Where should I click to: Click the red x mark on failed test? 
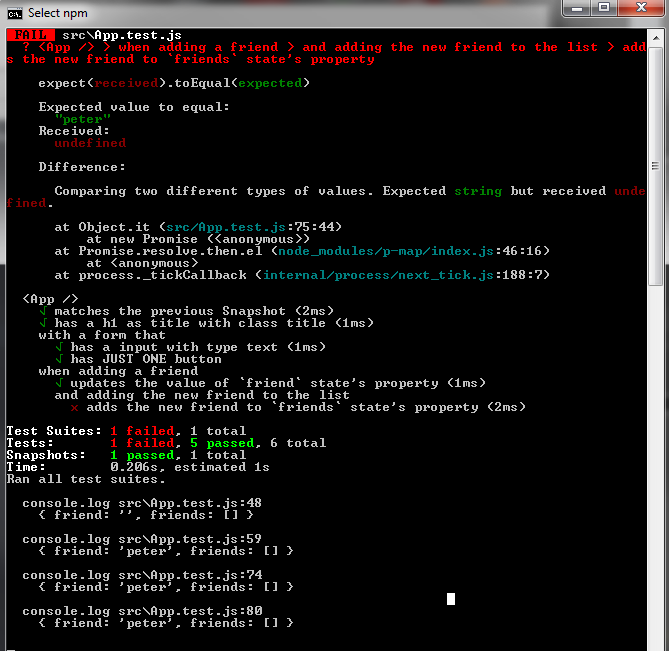[x=74, y=407]
